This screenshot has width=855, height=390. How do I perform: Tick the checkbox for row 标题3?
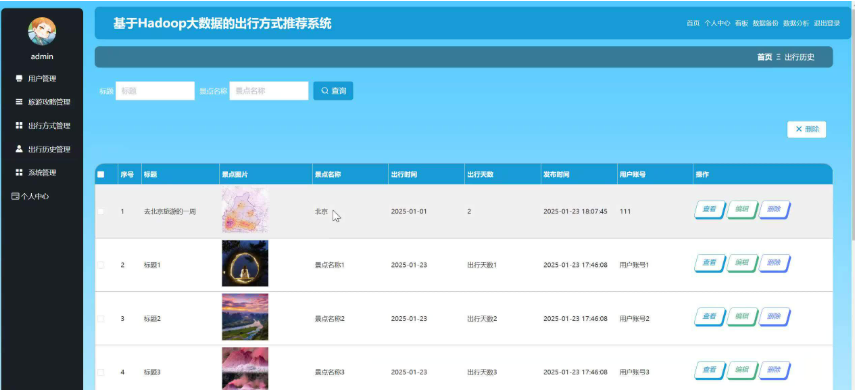coord(100,372)
